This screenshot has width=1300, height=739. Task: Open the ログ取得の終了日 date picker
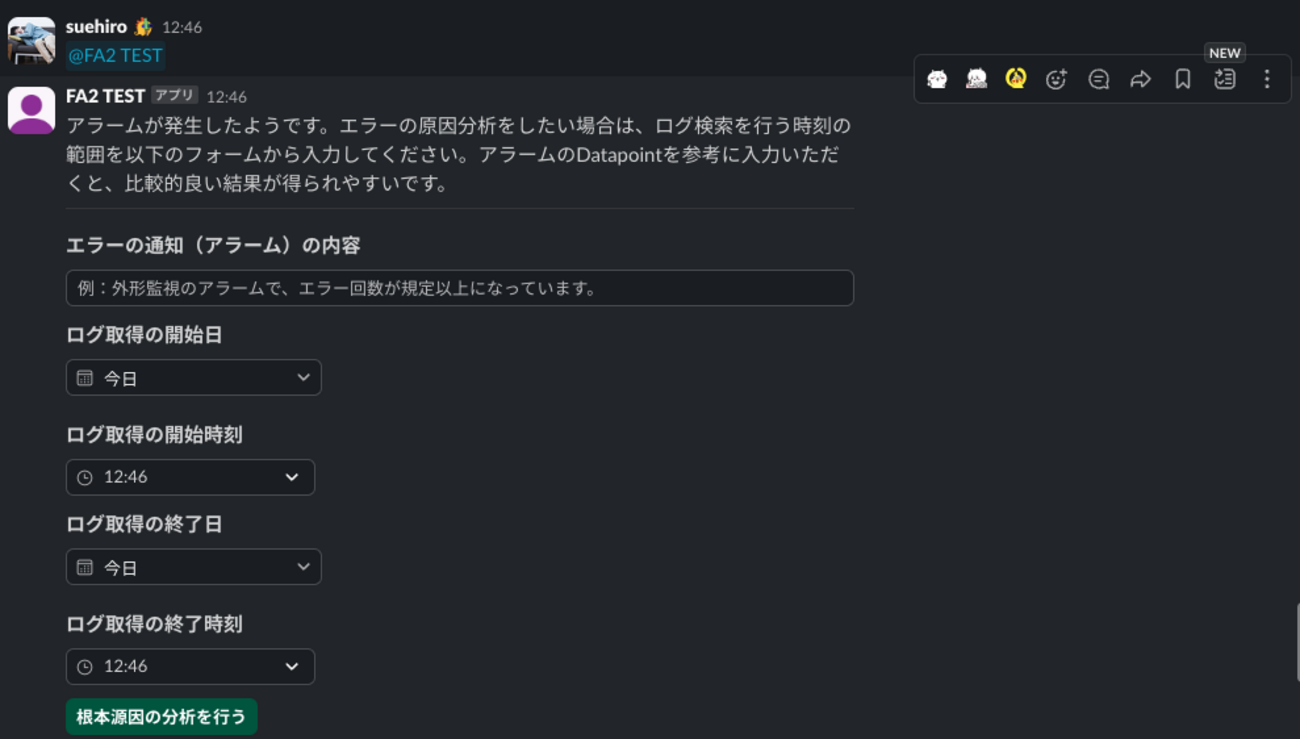(193, 567)
